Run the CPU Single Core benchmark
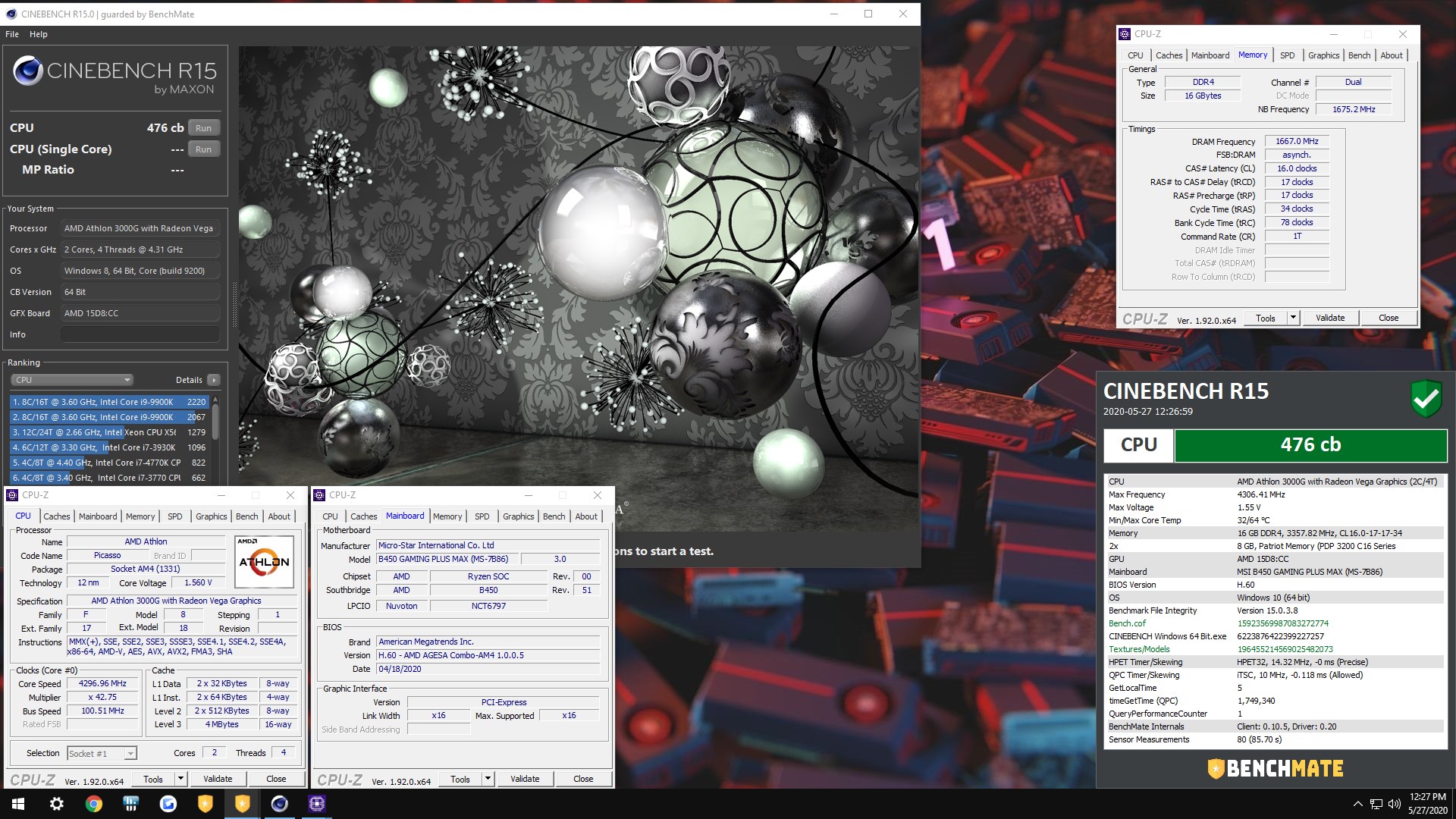The width and height of the screenshot is (1456, 819). 203,149
